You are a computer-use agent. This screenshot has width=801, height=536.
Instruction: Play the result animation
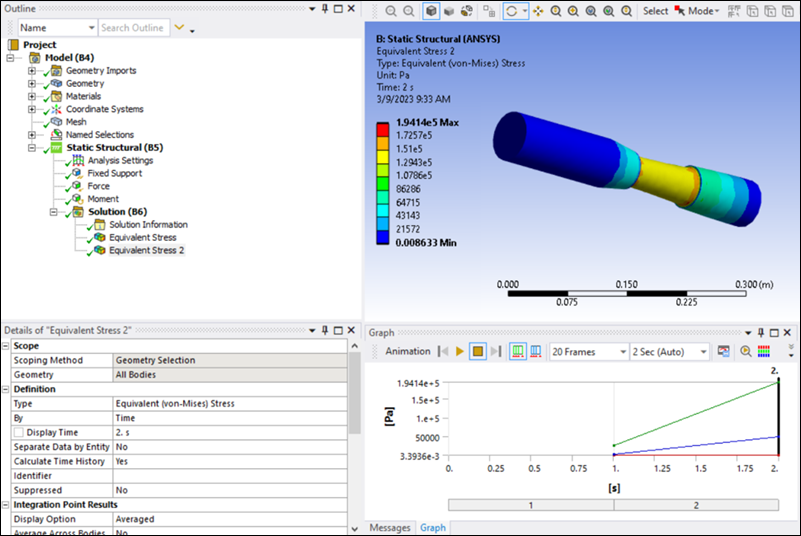(460, 352)
